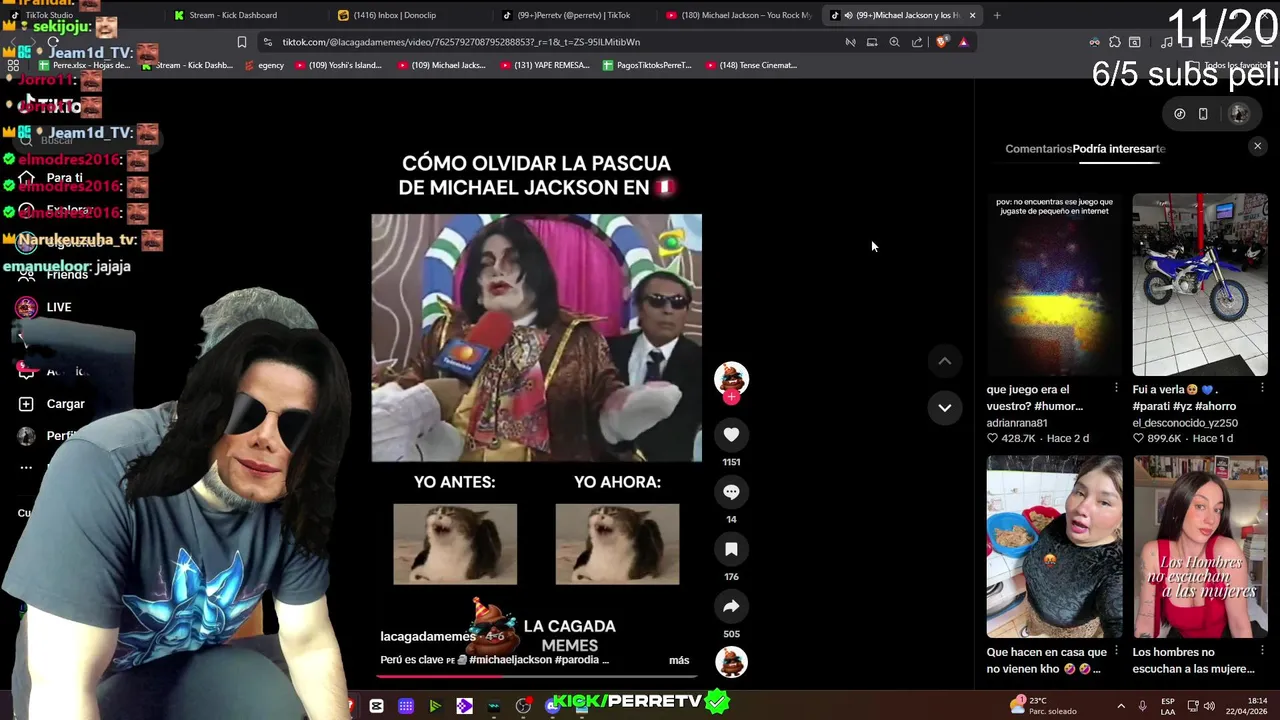This screenshot has height=720, width=1280.
Task: Expand hidden system tray icons chevron
Action: [x=1120, y=706]
